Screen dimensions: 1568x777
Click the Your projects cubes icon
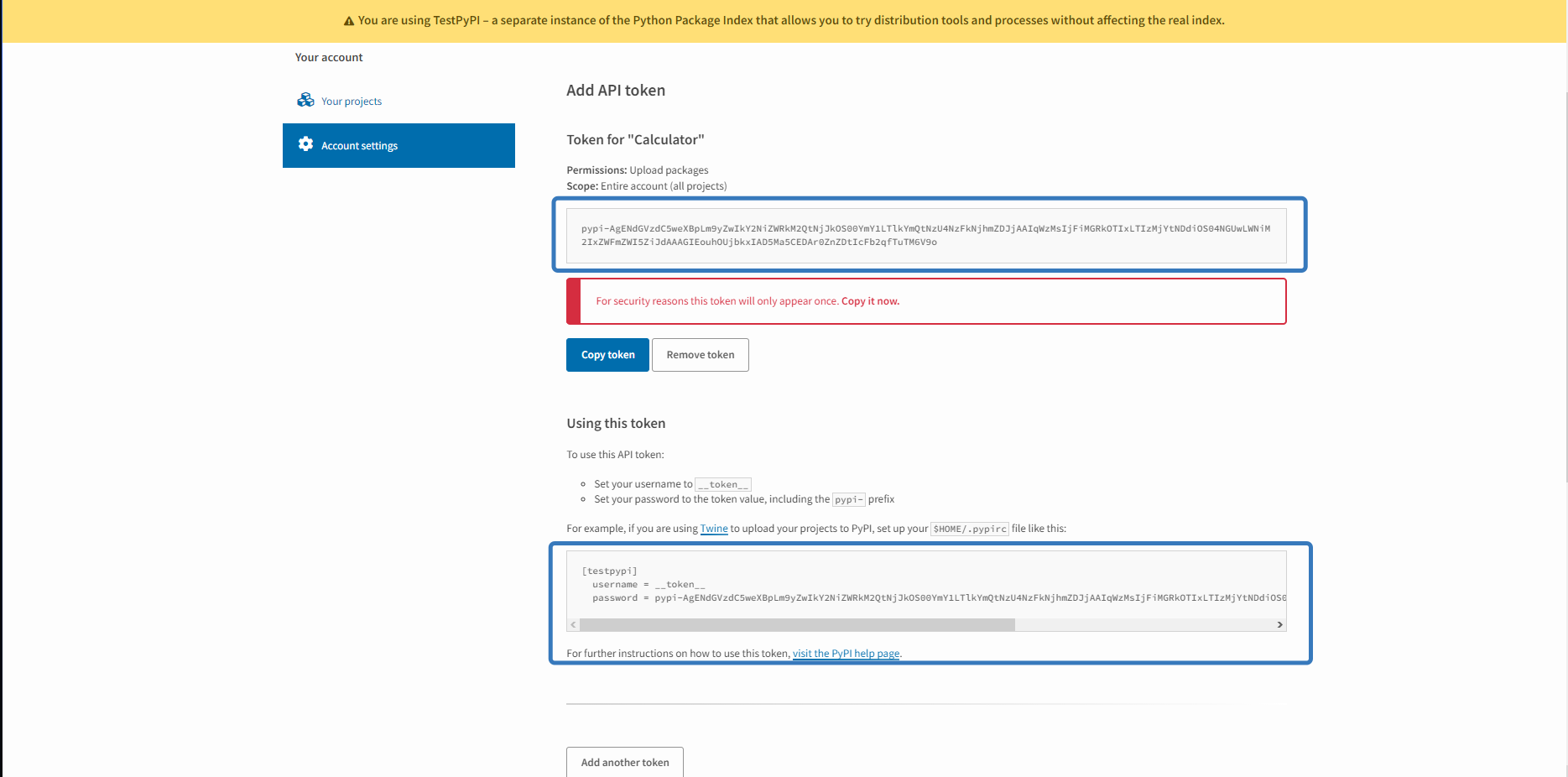coord(305,99)
